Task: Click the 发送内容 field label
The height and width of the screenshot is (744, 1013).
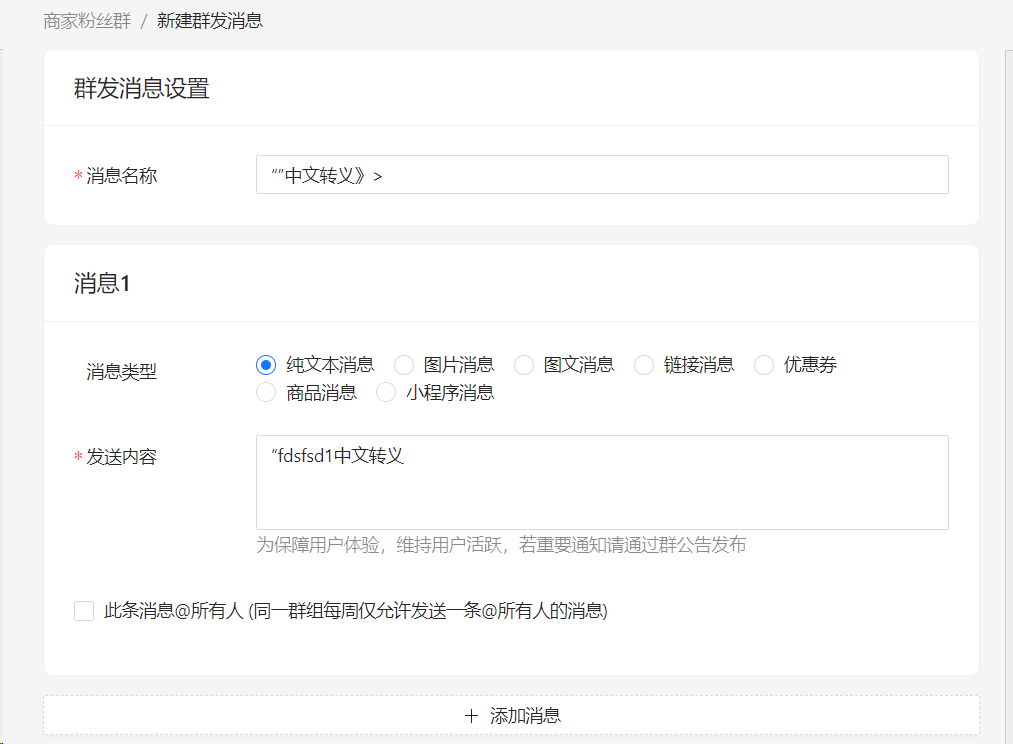Action: click(121, 457)
